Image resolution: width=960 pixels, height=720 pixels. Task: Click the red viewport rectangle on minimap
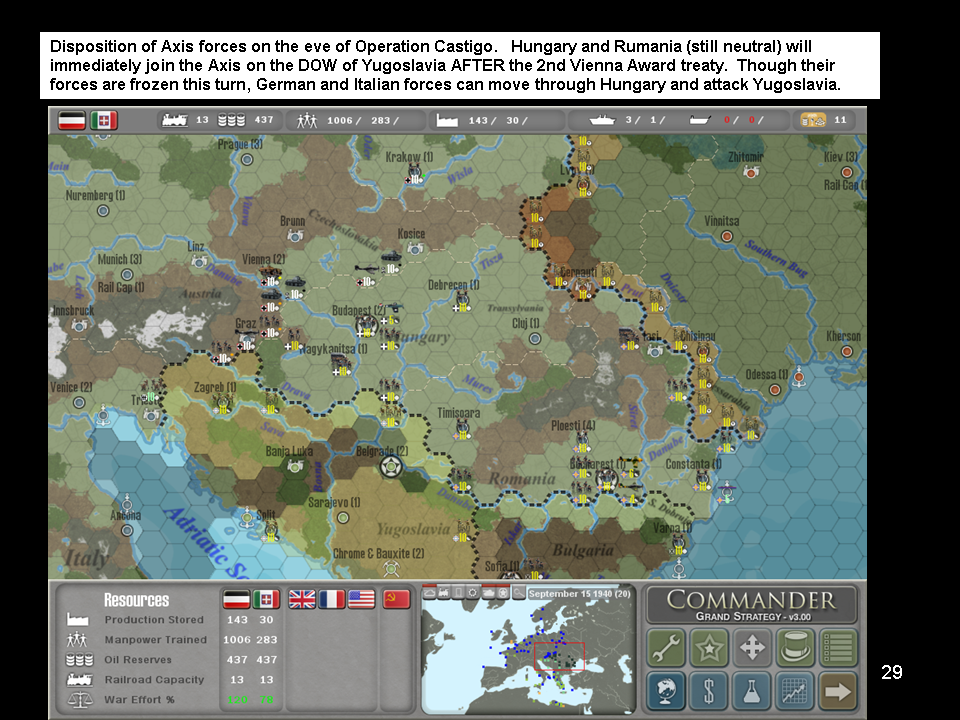pos(559,656)
